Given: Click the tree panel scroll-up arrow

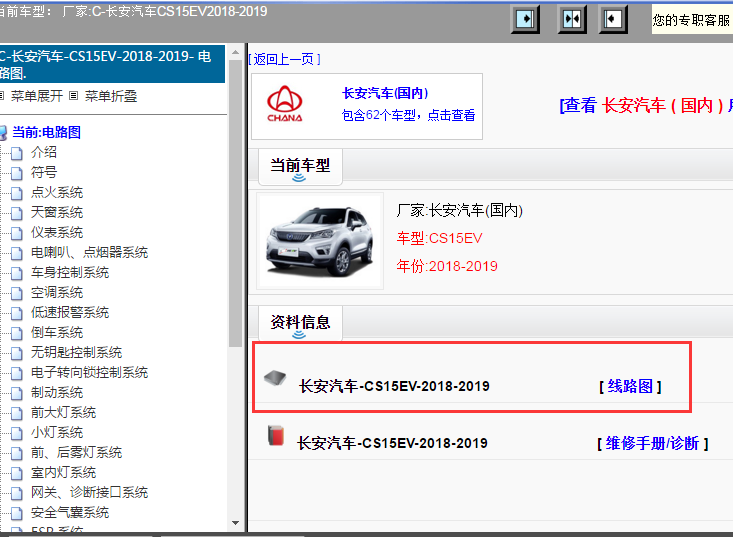Looking at the screenshot, I should (236, 52).
